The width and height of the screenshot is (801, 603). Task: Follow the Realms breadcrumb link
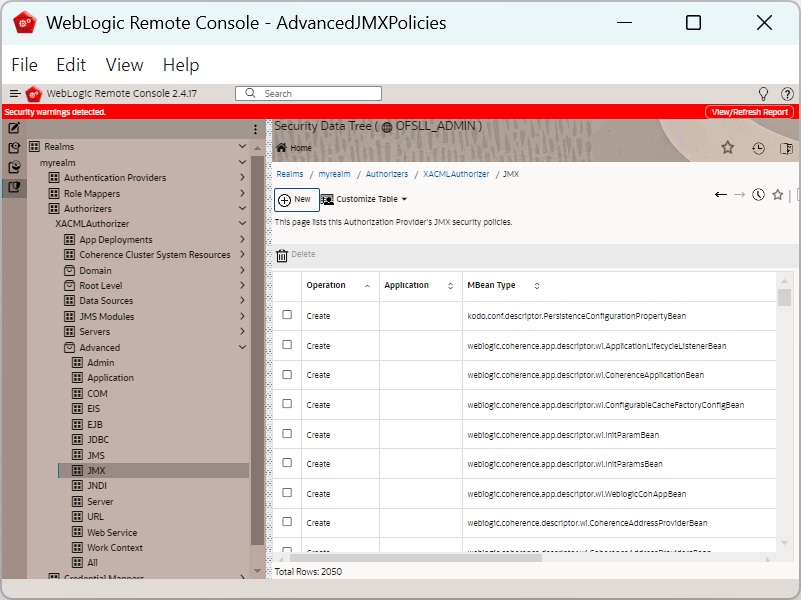(290, 174)
